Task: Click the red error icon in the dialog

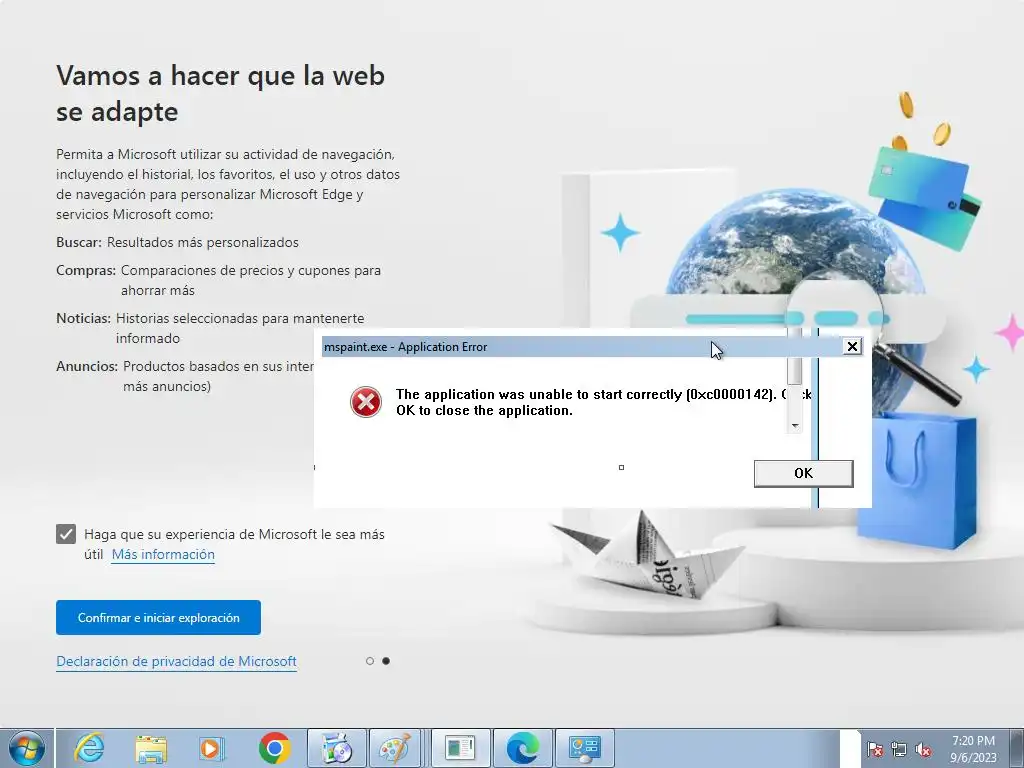Action: [366, 402]
